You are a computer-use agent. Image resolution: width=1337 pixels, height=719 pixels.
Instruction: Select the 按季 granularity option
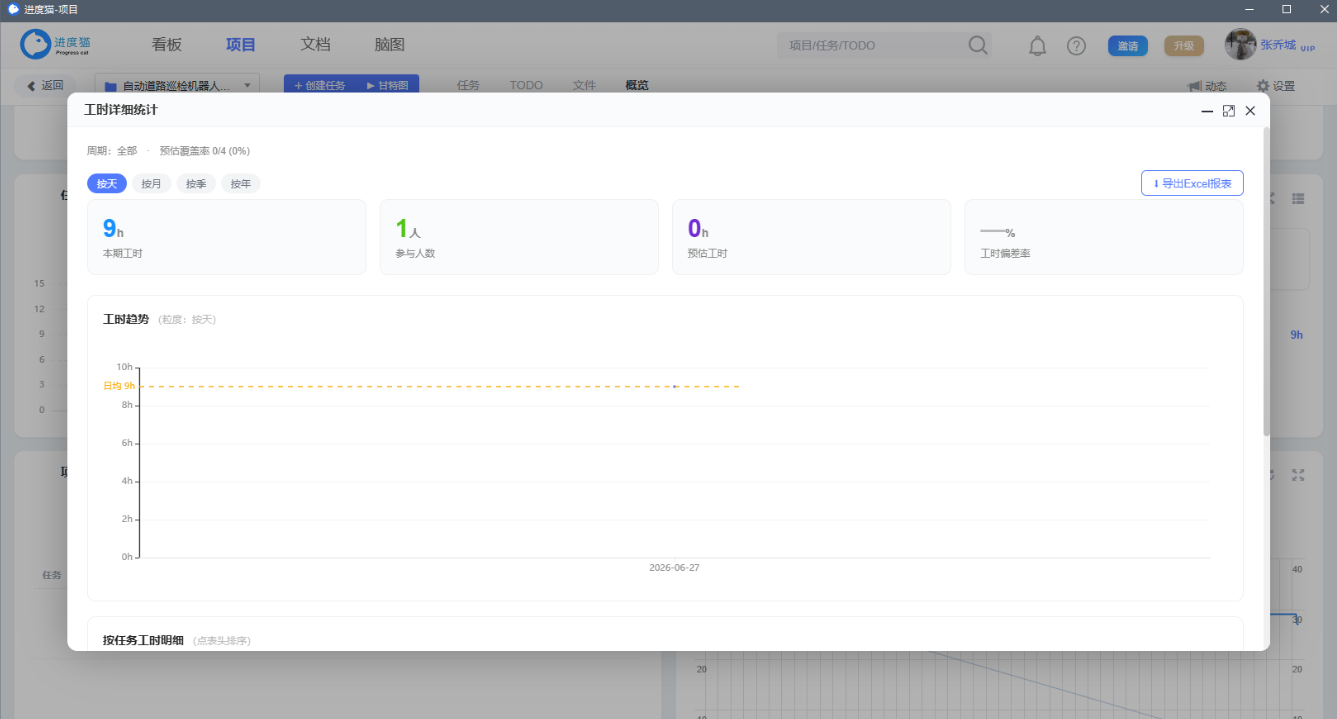click(196, 184)
